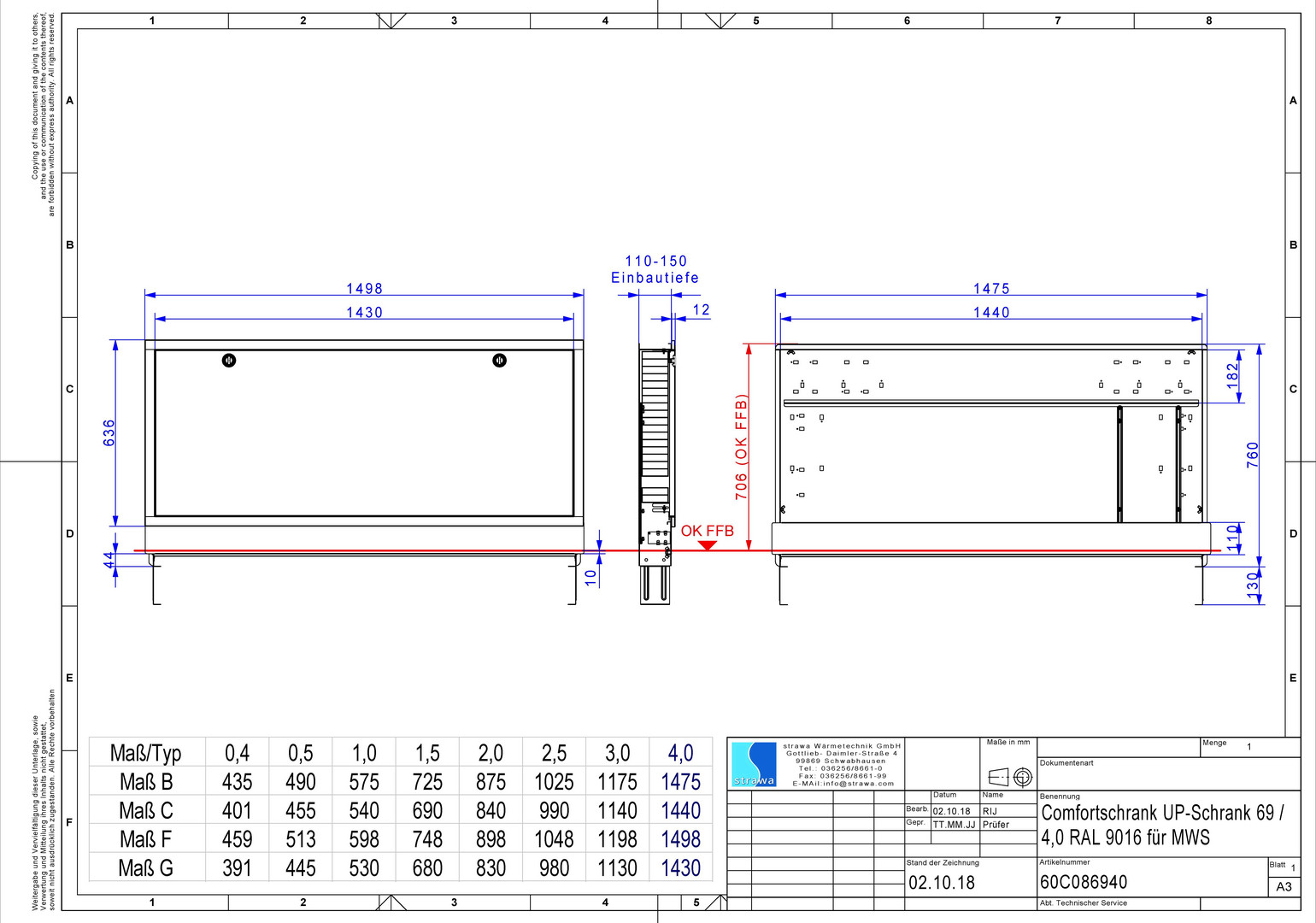Click the drawing date 02.10.18 field
The width and height of the screenshot is (1316, 923).
point(941,883)
